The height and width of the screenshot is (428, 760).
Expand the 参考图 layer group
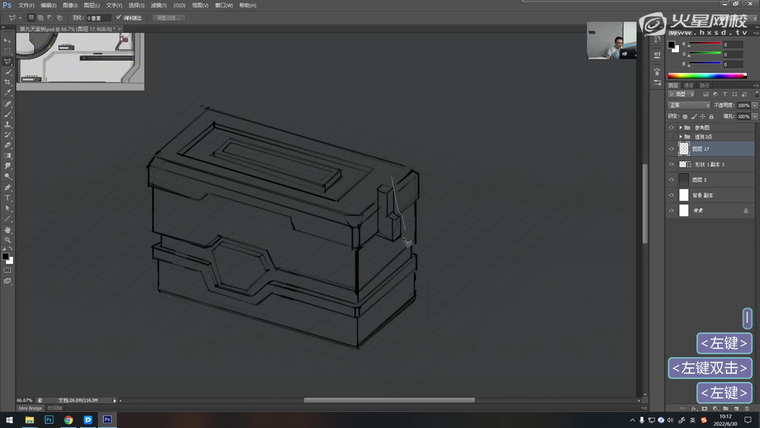tap(681, 128)
